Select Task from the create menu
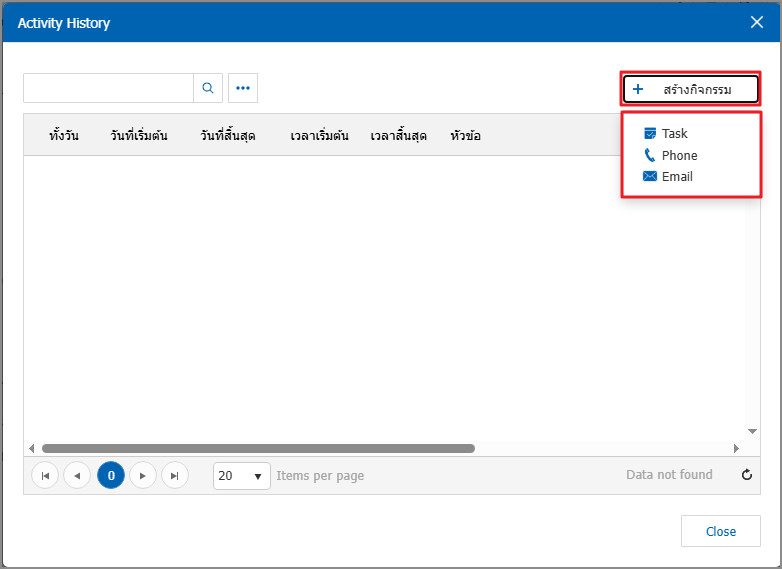Screen dimensions: 782x569 pyautogui.click(x=674, y=133)
